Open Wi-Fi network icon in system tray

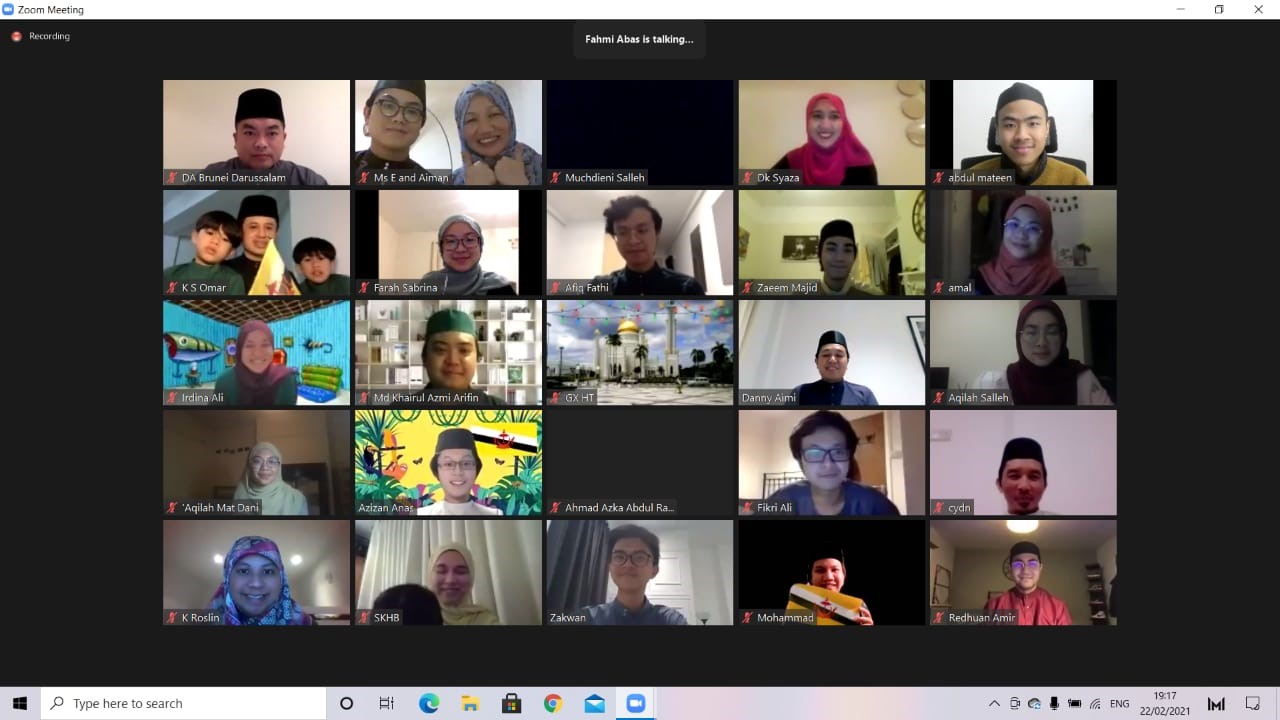pos(1095,704)
